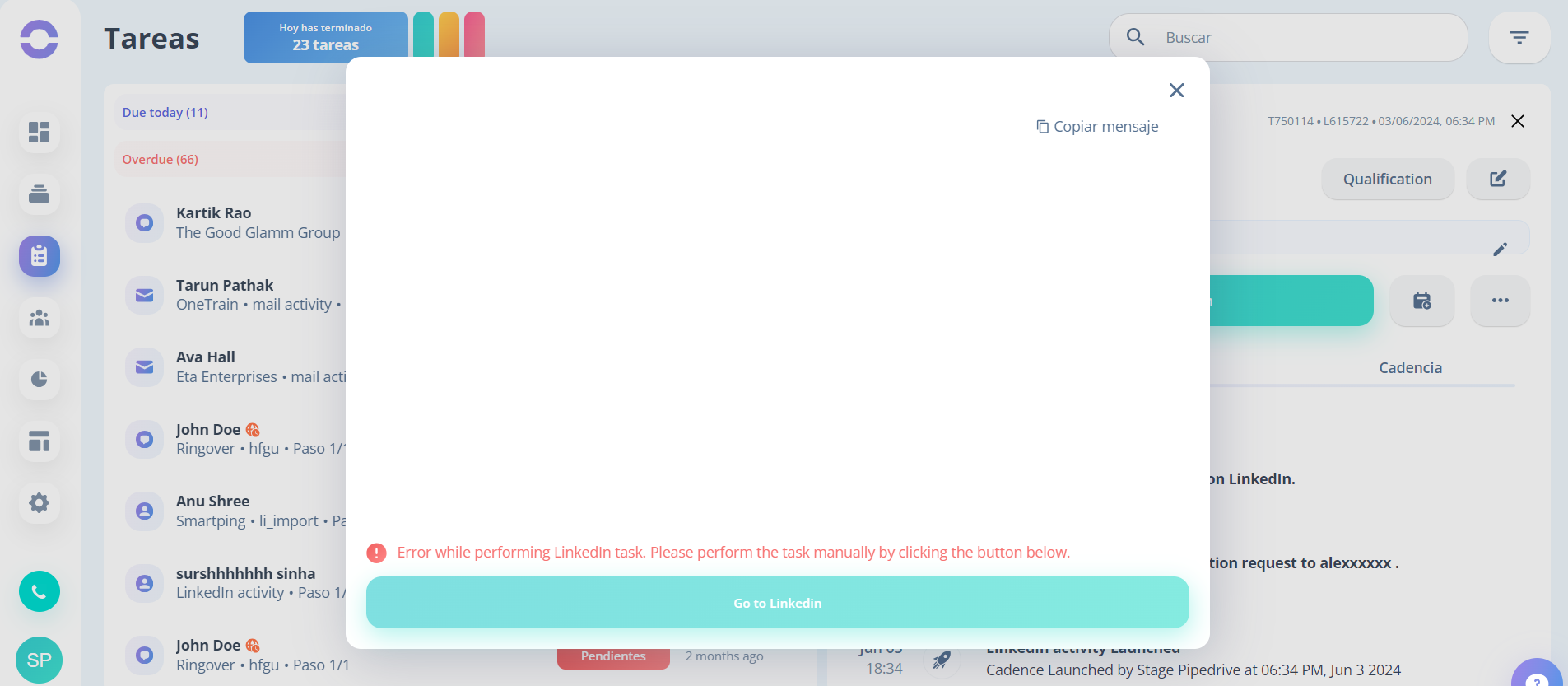Viewport: 1568px width, 686px height.
Task: Click the T750114 task ID text
Action: (1291, 122)
